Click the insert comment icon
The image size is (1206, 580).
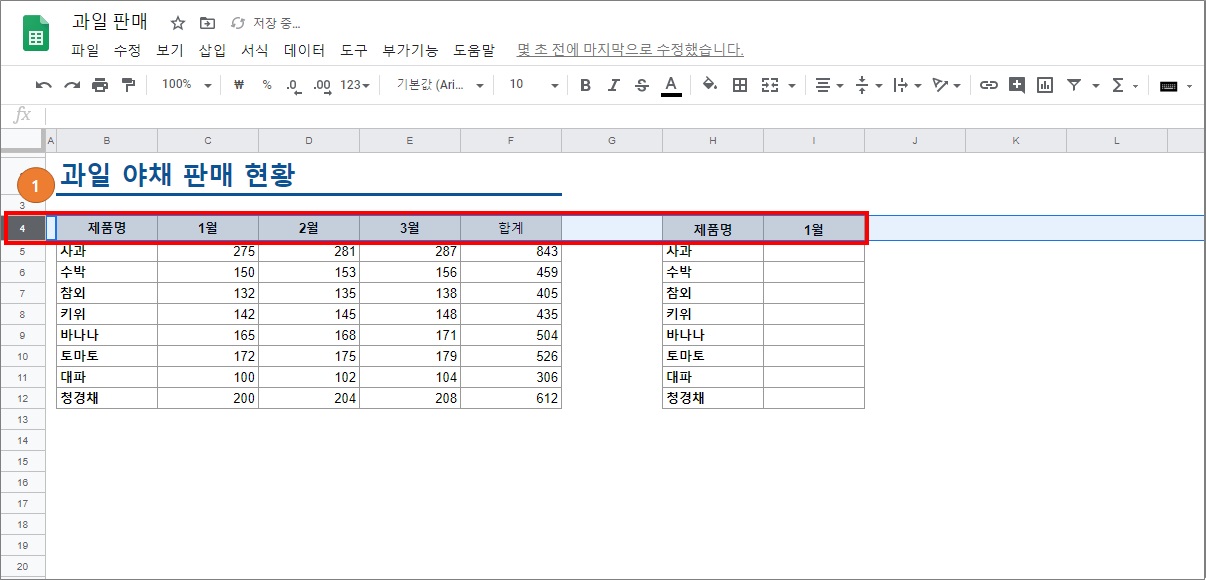1017,86
